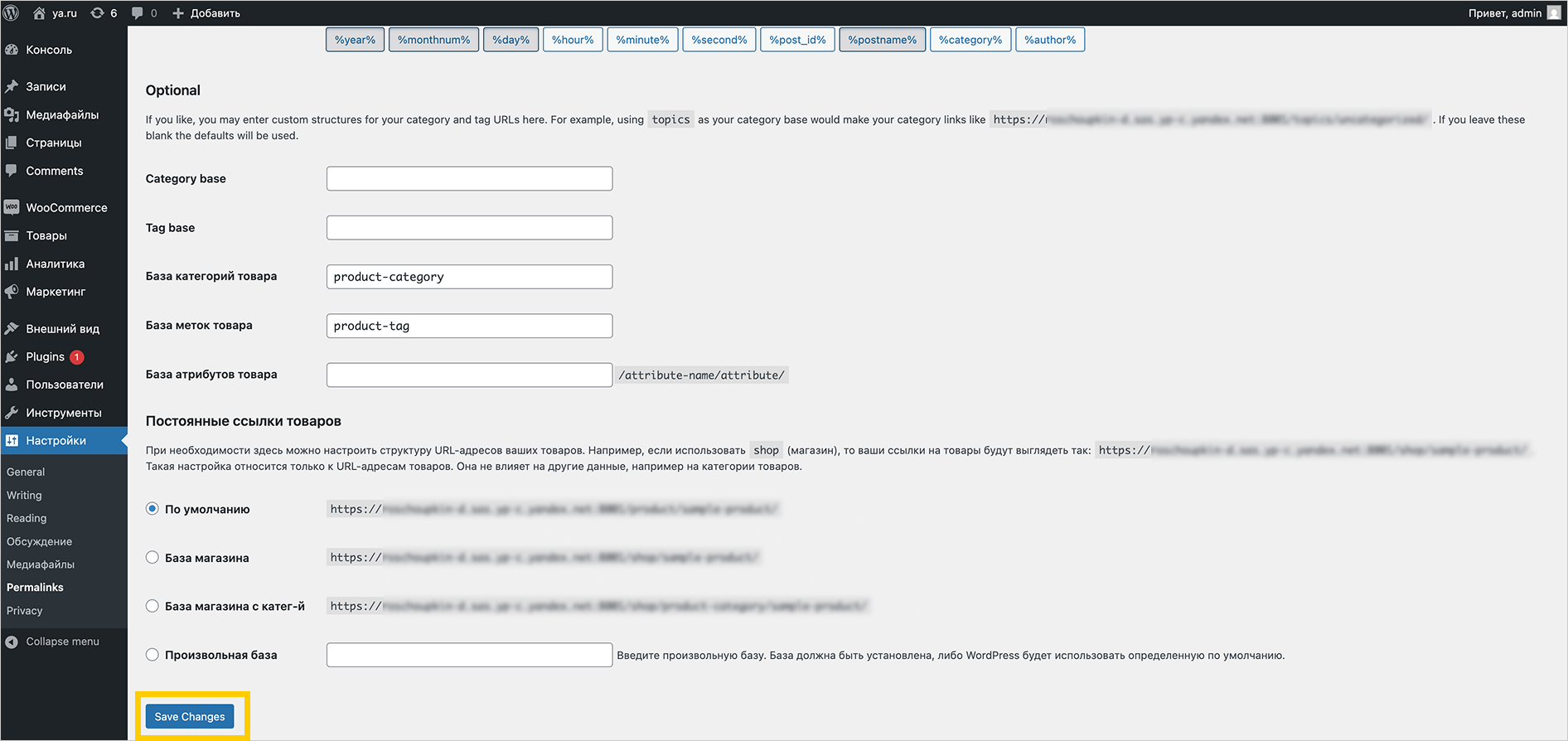The height and width of the screenshot is (741, 1568).
Task: Open the updates icon in admin bar
Action: [x=98, y=12]
